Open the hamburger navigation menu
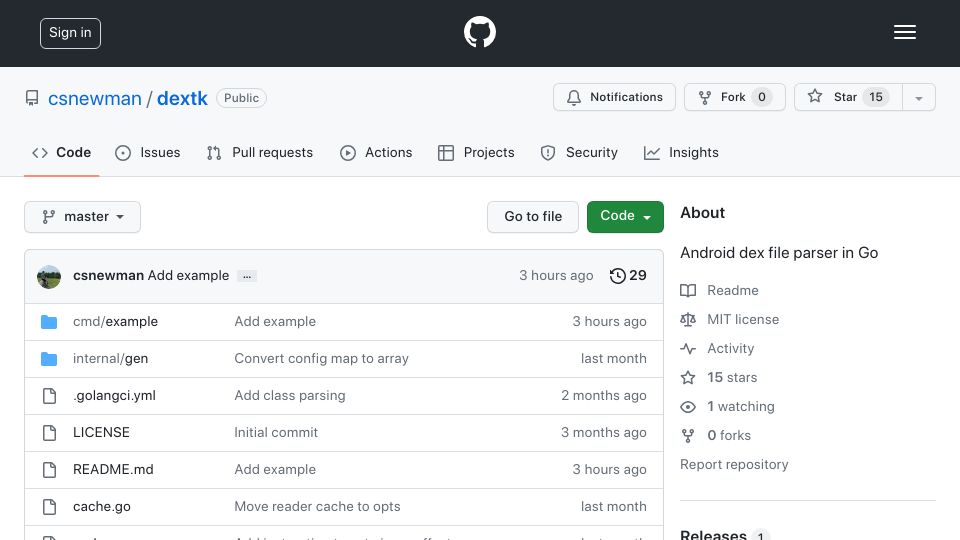The height and width of the screenshot is (540, 960). coord(904,32)
